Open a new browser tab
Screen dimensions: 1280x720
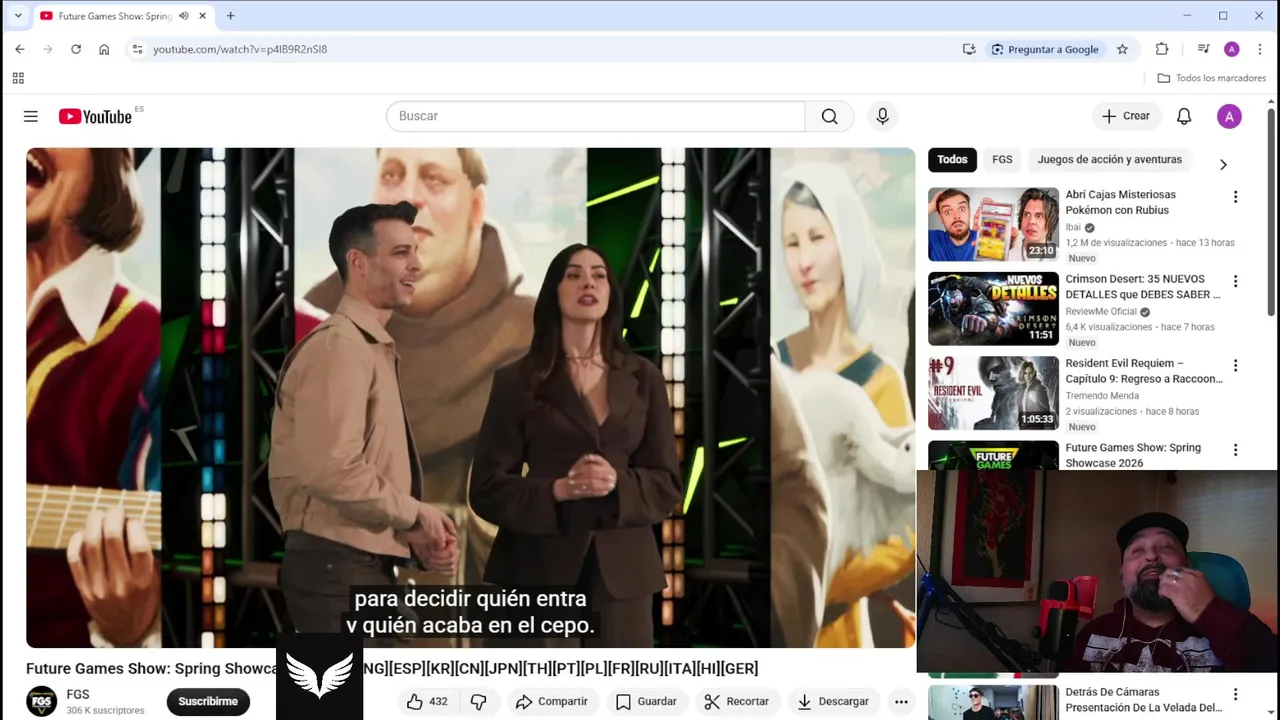(x=231, y=16)
